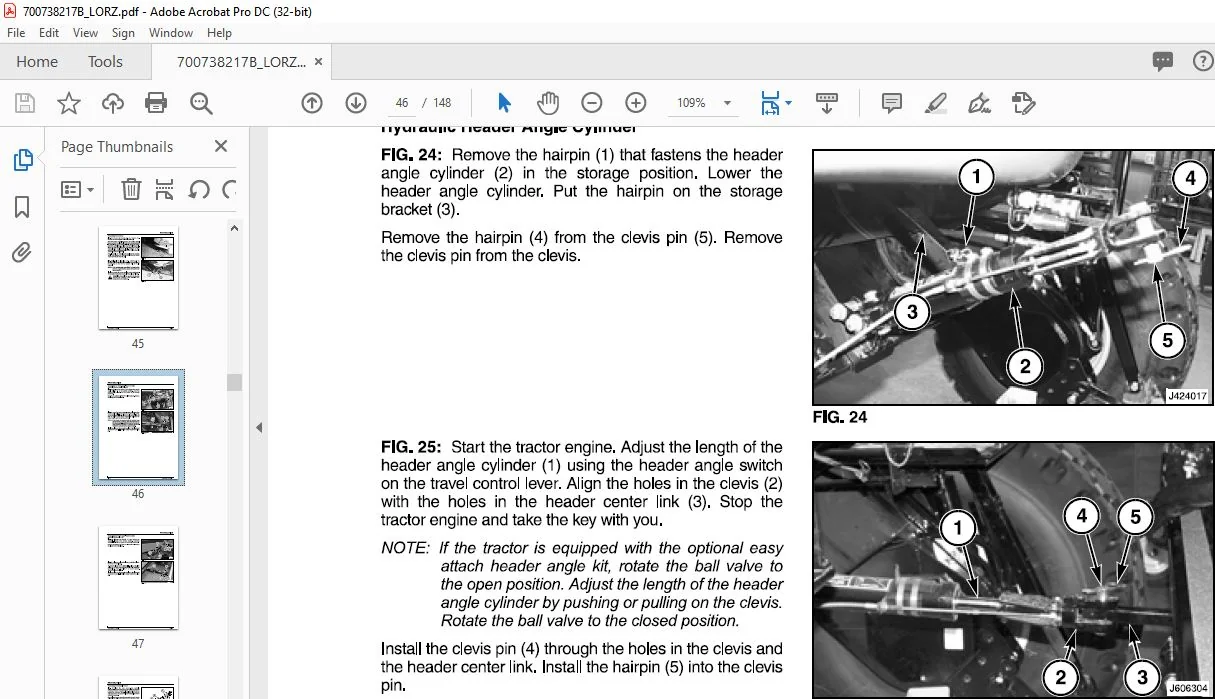Image resolution: width=1215 pixels, height=699 pixels.
Task: Open the find text magnifier
Action: pyautogui.click(x=202, y=103)
